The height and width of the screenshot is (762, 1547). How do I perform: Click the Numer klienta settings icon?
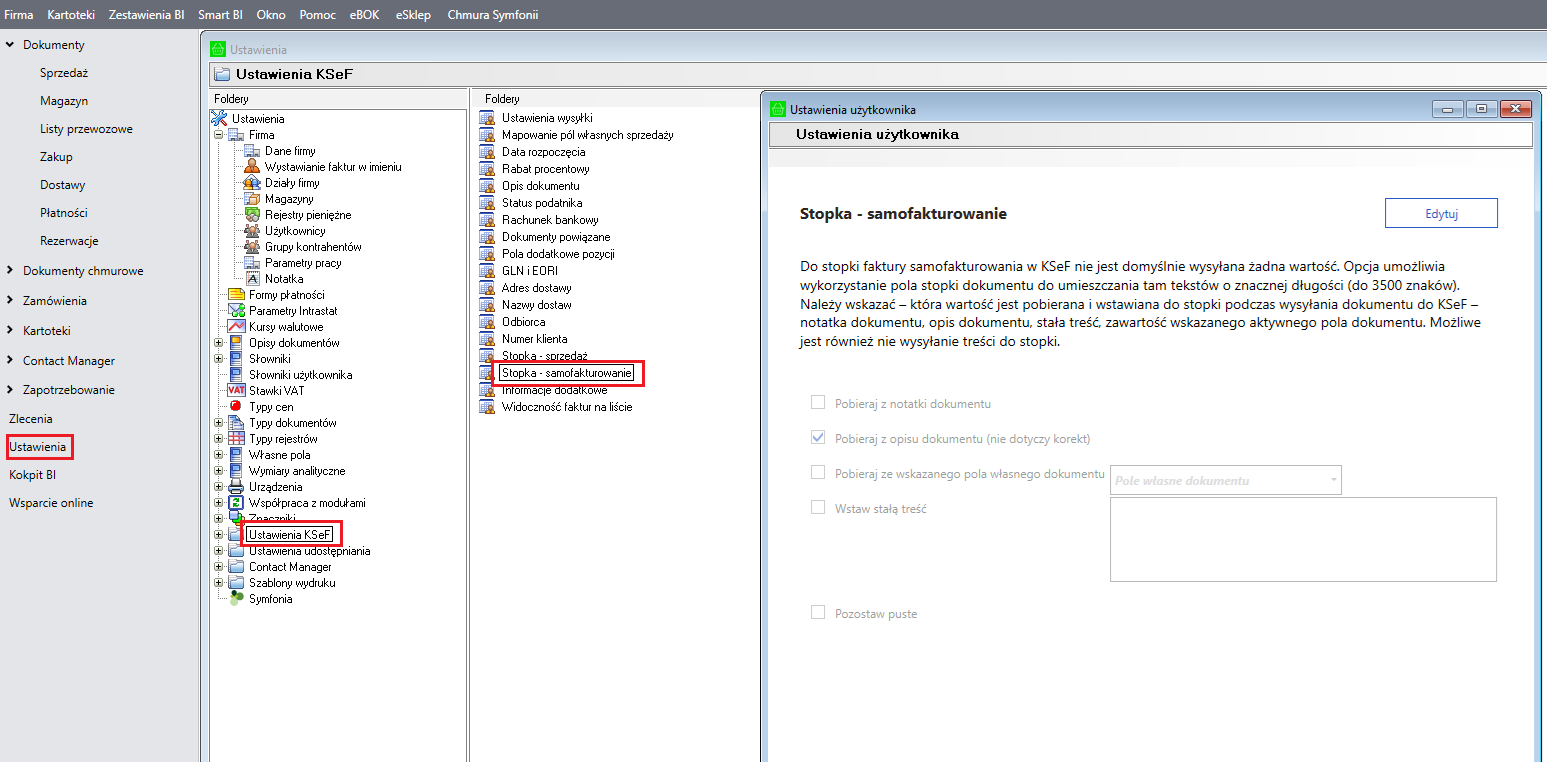(487, 339)
